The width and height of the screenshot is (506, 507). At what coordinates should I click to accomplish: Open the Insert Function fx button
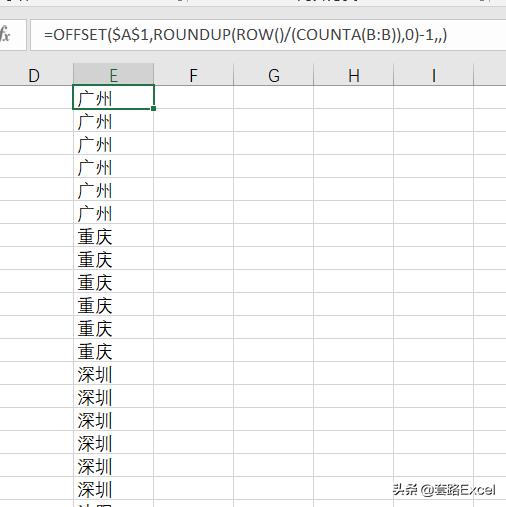[x=6, y=35]
